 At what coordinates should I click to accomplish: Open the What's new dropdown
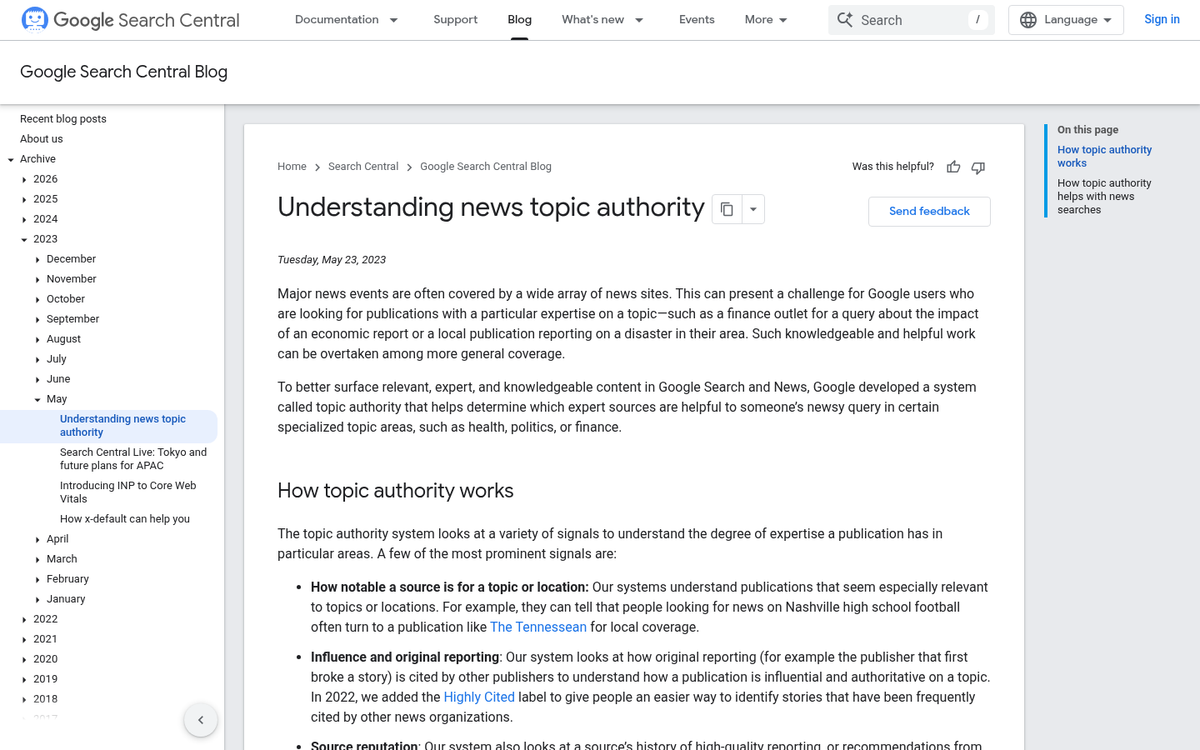pyautogui.click(x=602, y=19)
